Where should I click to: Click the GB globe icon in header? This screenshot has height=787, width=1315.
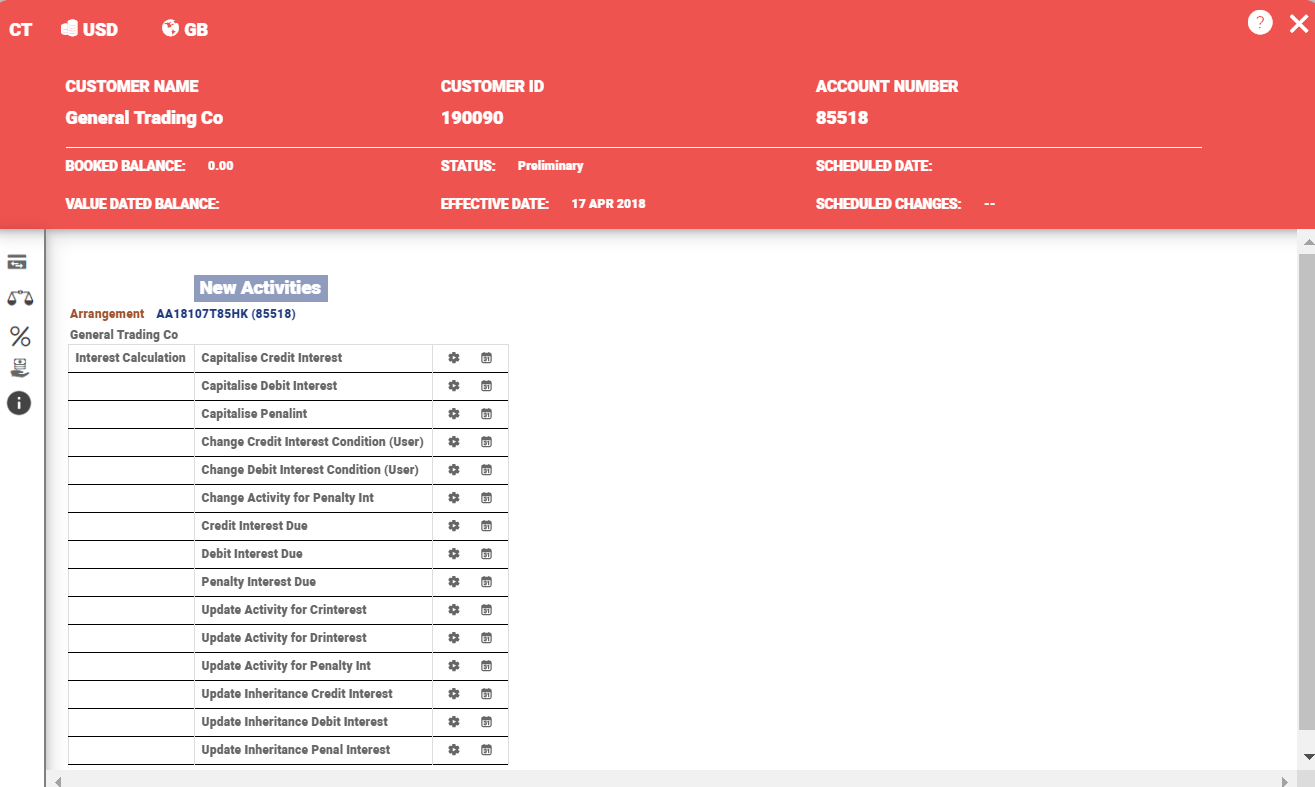170,29
